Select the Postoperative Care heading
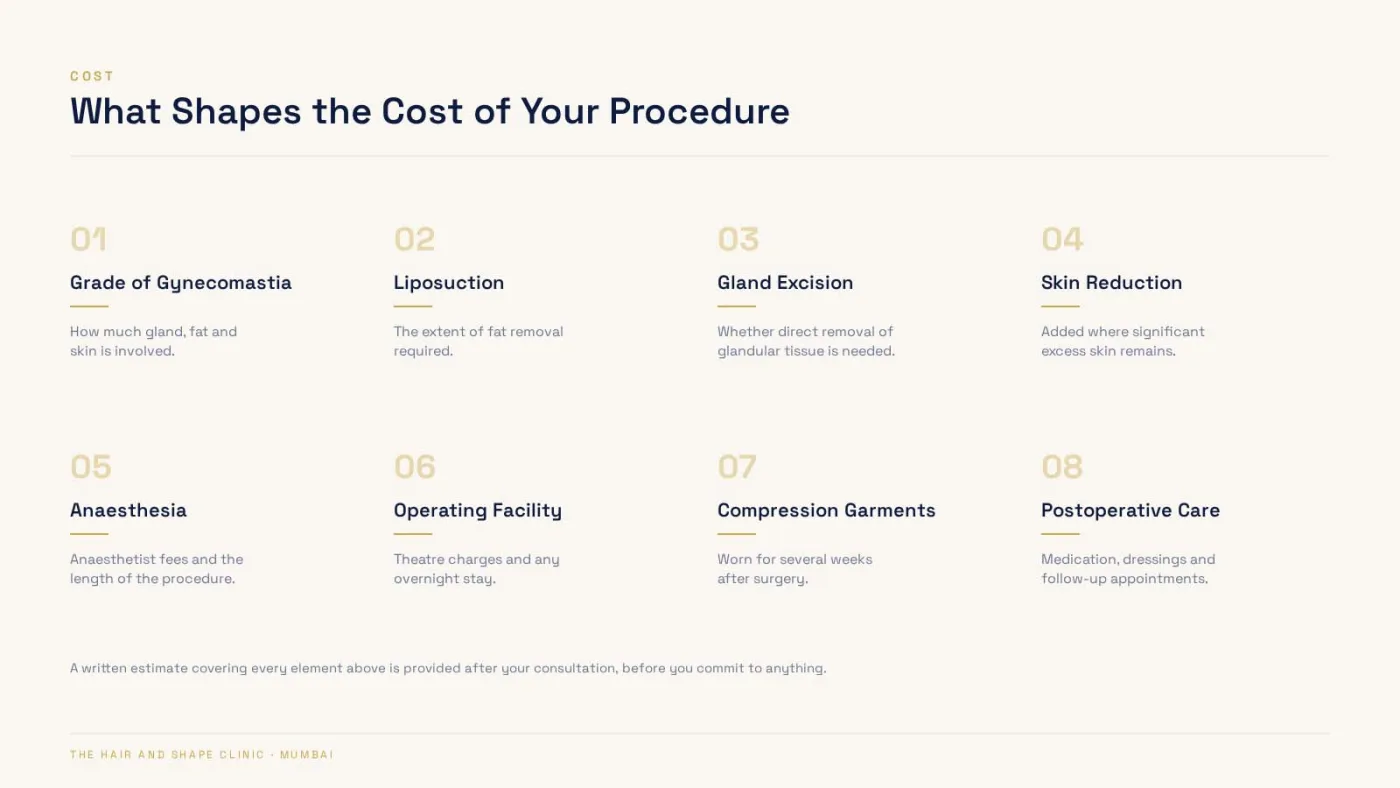The image size is (1400, 788). click(x=1130, y=511)
